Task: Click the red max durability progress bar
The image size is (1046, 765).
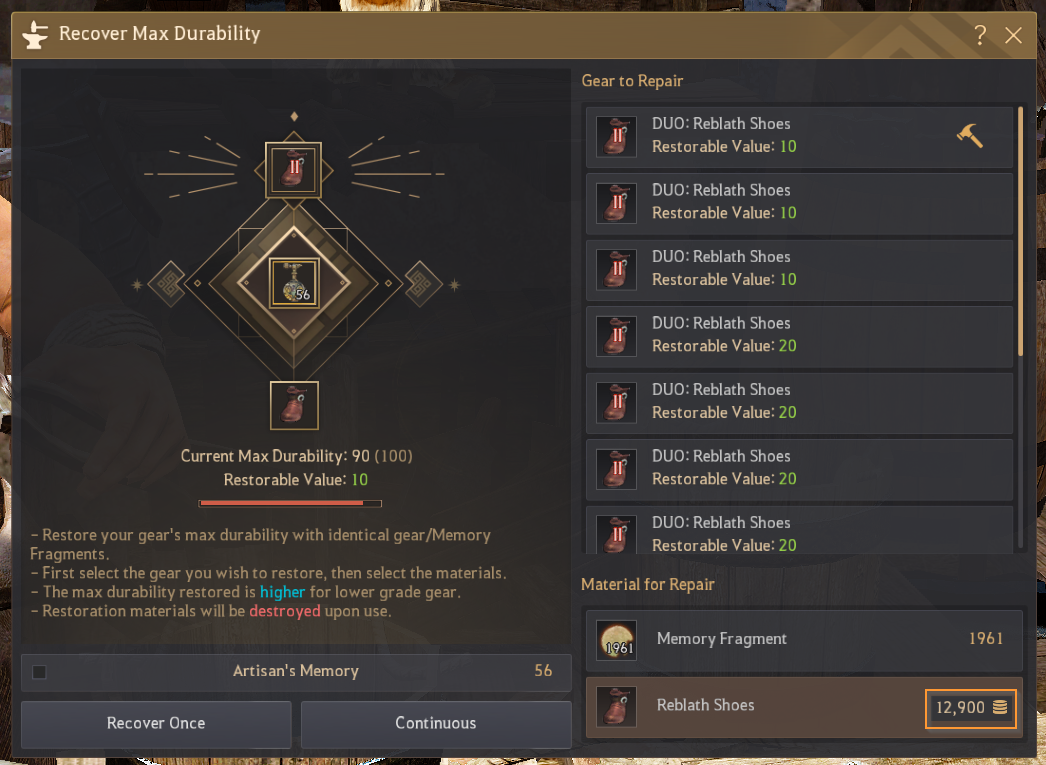Action: click(290, 504)
